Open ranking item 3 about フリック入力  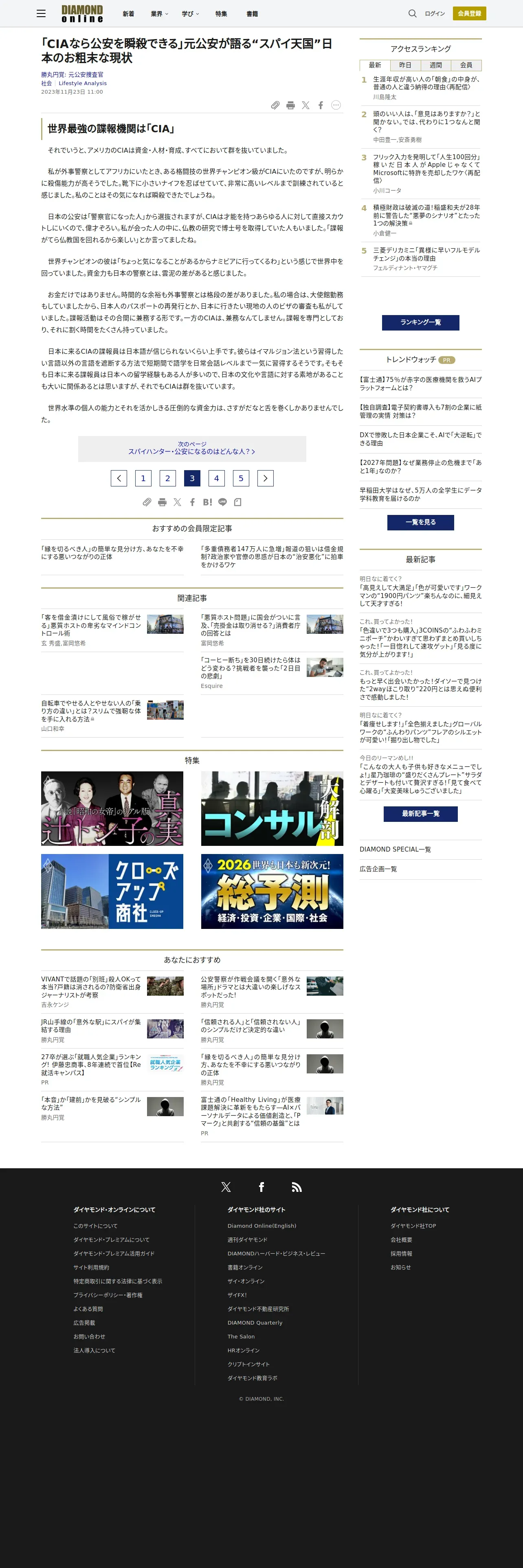pos(426,169)
